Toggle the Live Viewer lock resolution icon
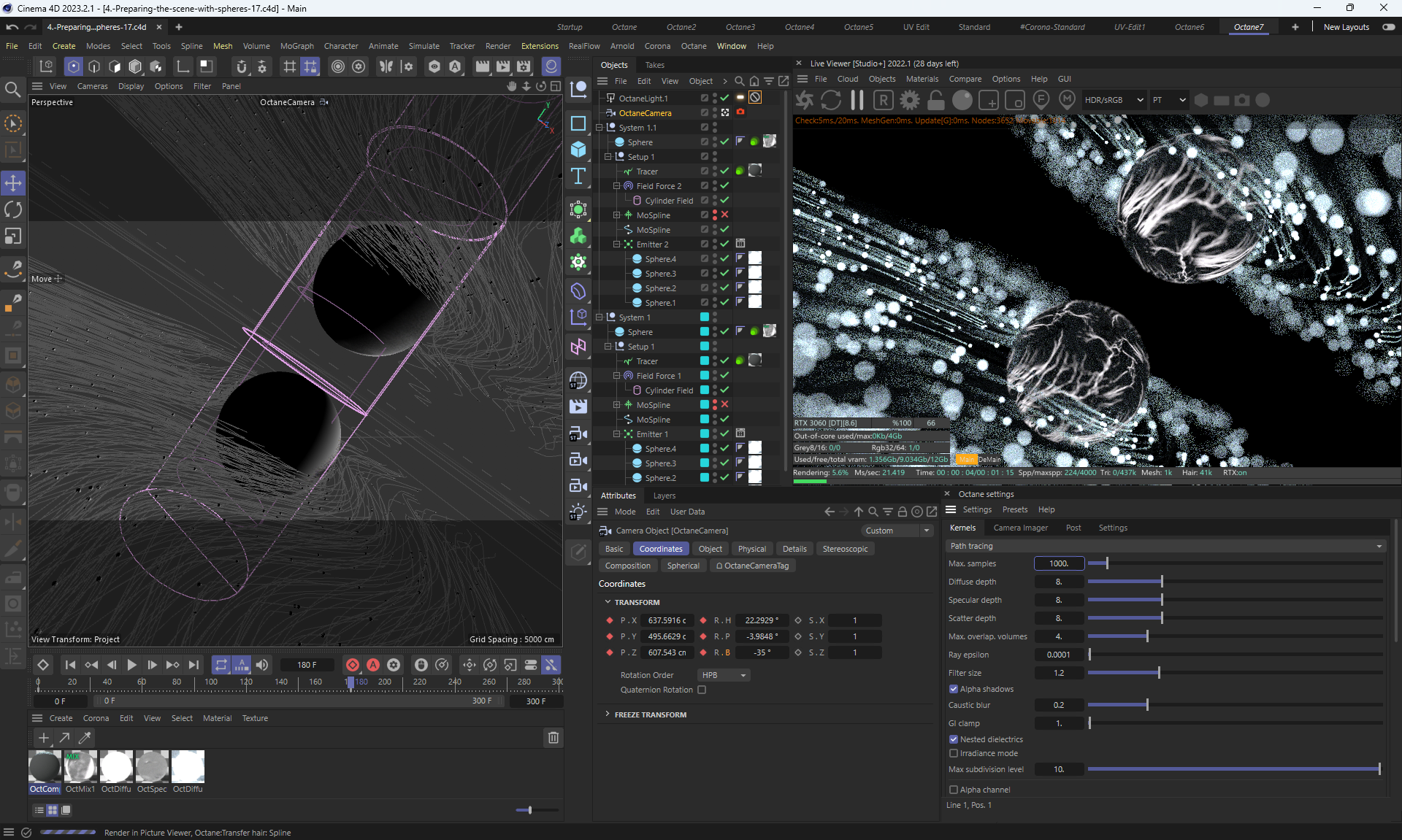1402x840 pixels. (936, 100)
